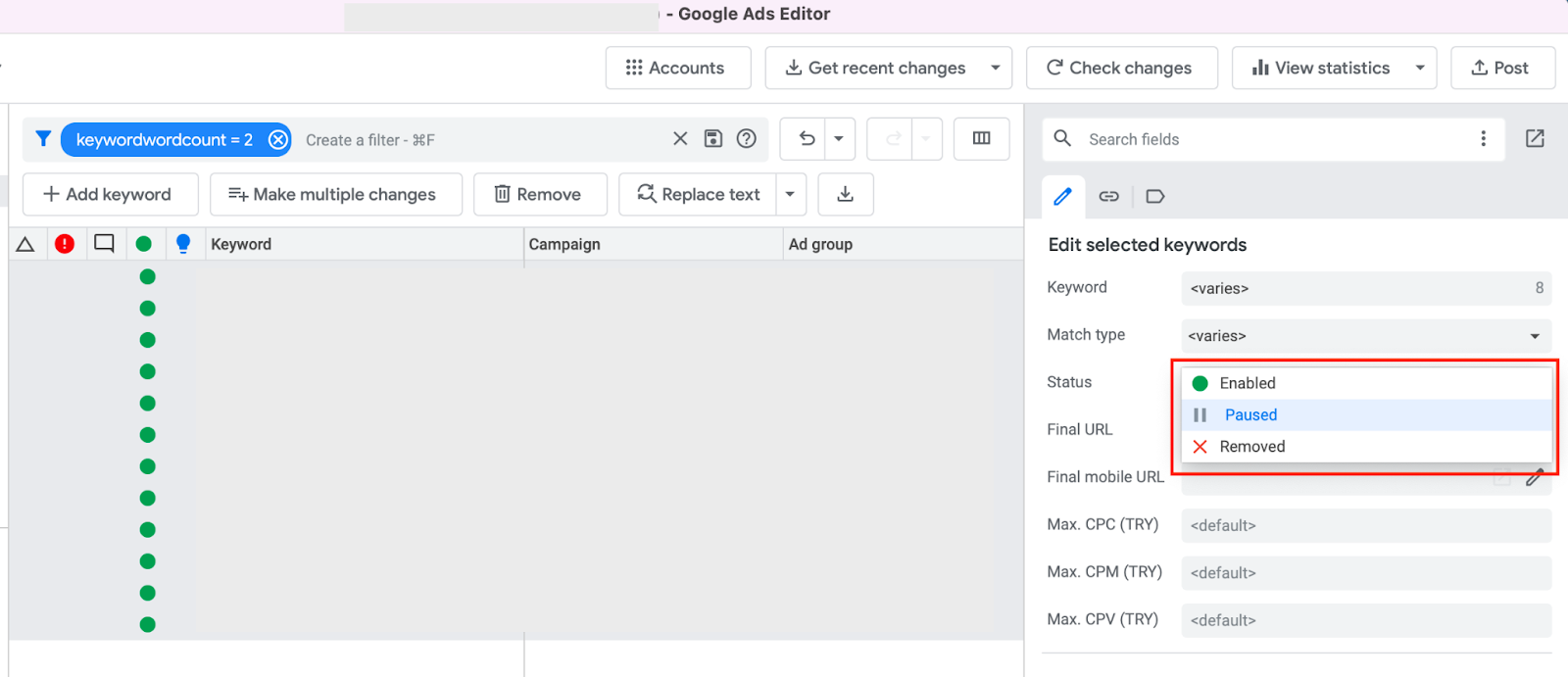Click the search magnifier icon
Viewport: 1568px width, 677px height.
pos(1062,139)
